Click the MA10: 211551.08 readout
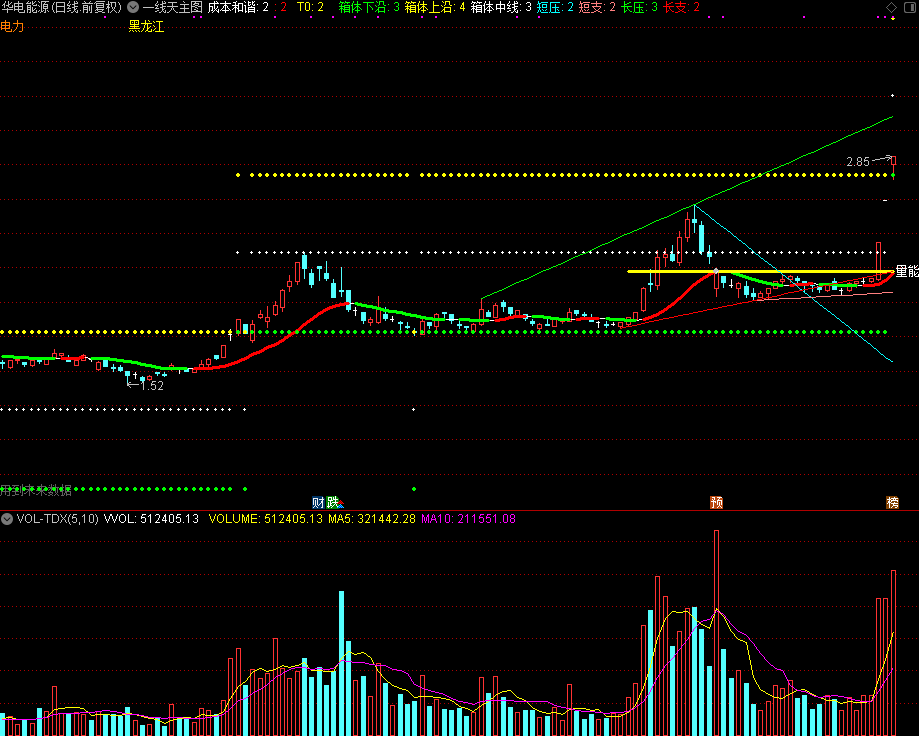 pos(468,519)
